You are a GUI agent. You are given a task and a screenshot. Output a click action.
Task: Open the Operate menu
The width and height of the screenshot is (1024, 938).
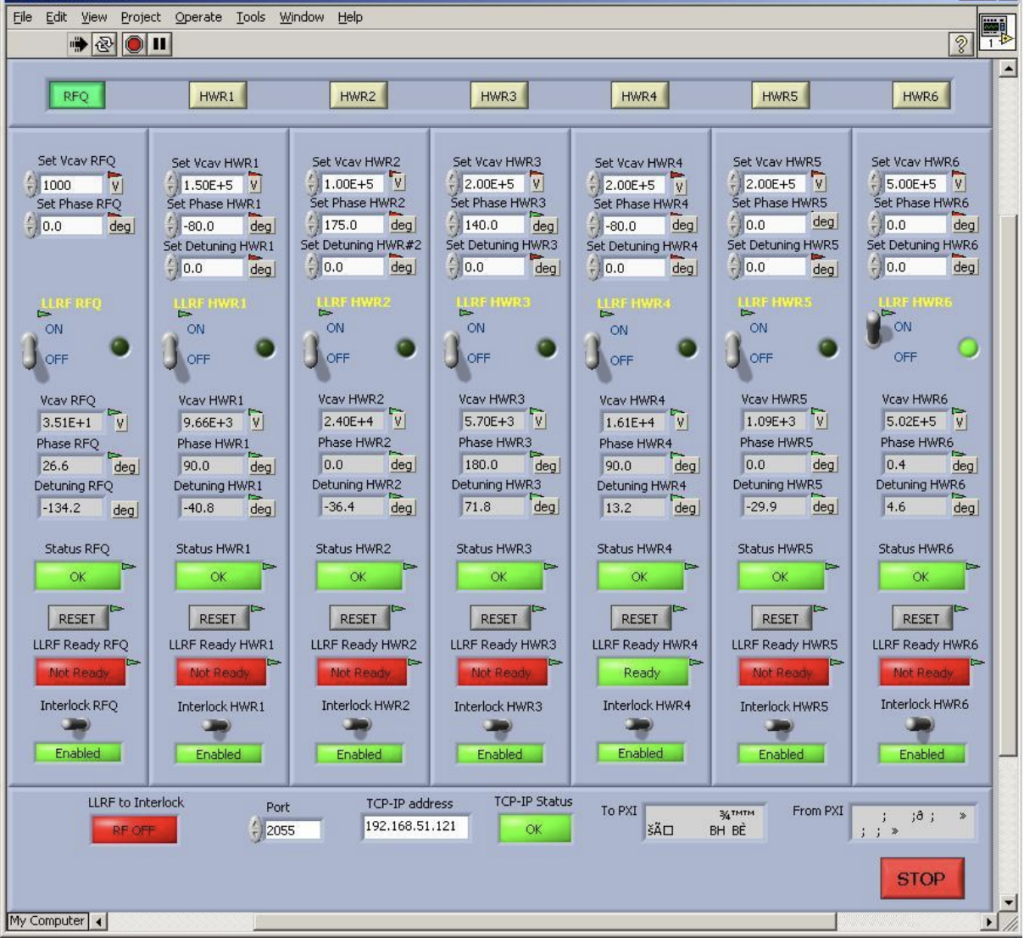pyautogui.click(x=198, y=17)
